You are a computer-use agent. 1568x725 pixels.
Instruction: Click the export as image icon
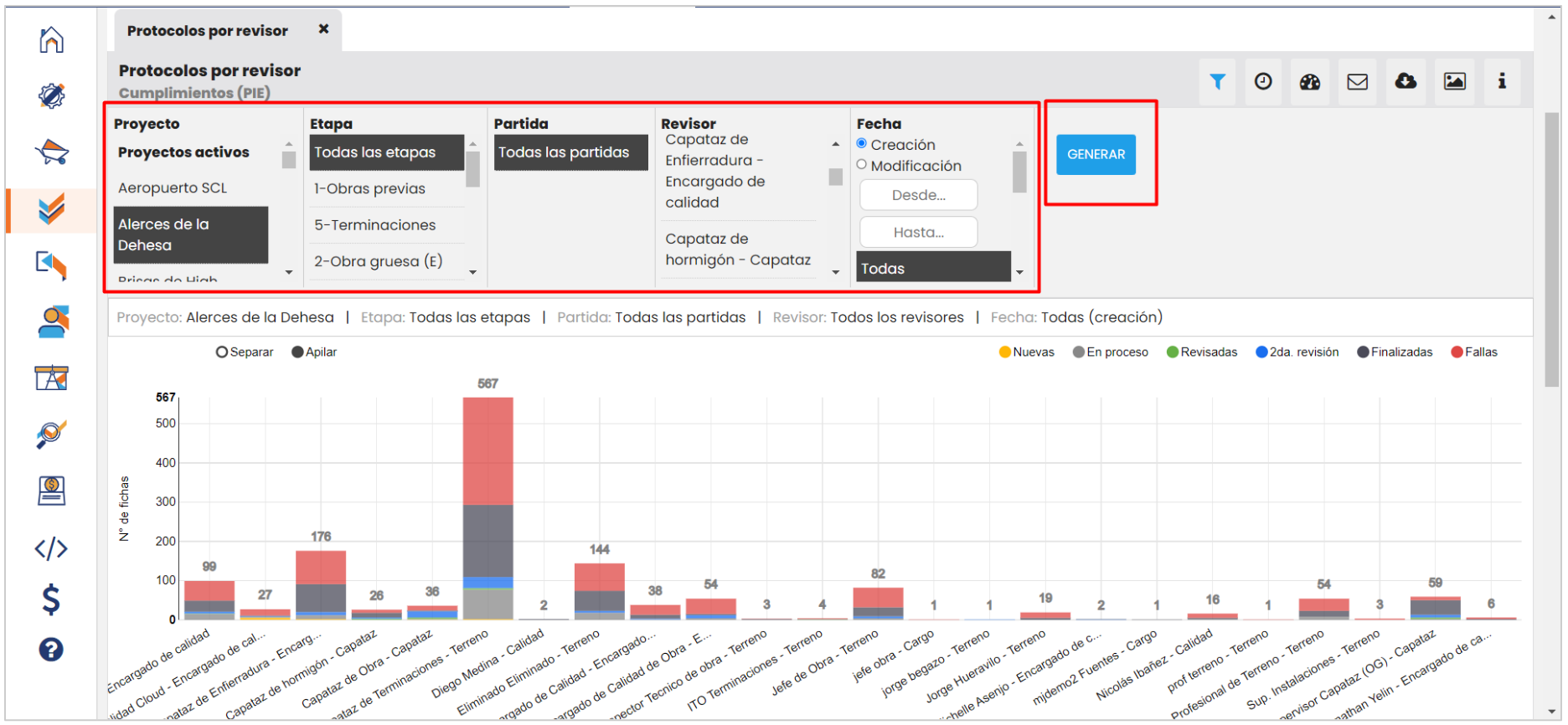pos(1455,81)
